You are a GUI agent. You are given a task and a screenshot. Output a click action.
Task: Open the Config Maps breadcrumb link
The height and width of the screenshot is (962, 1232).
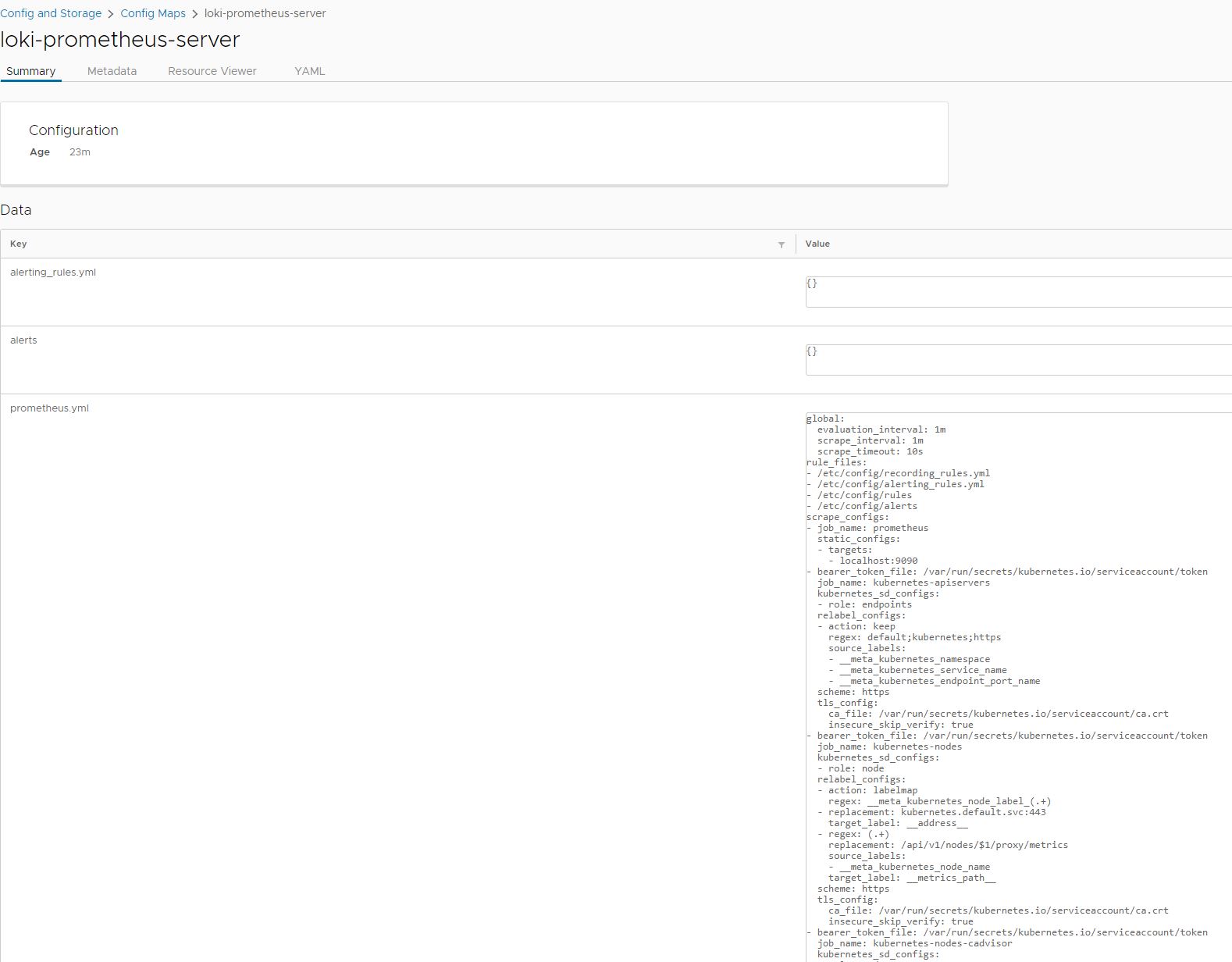153,13
